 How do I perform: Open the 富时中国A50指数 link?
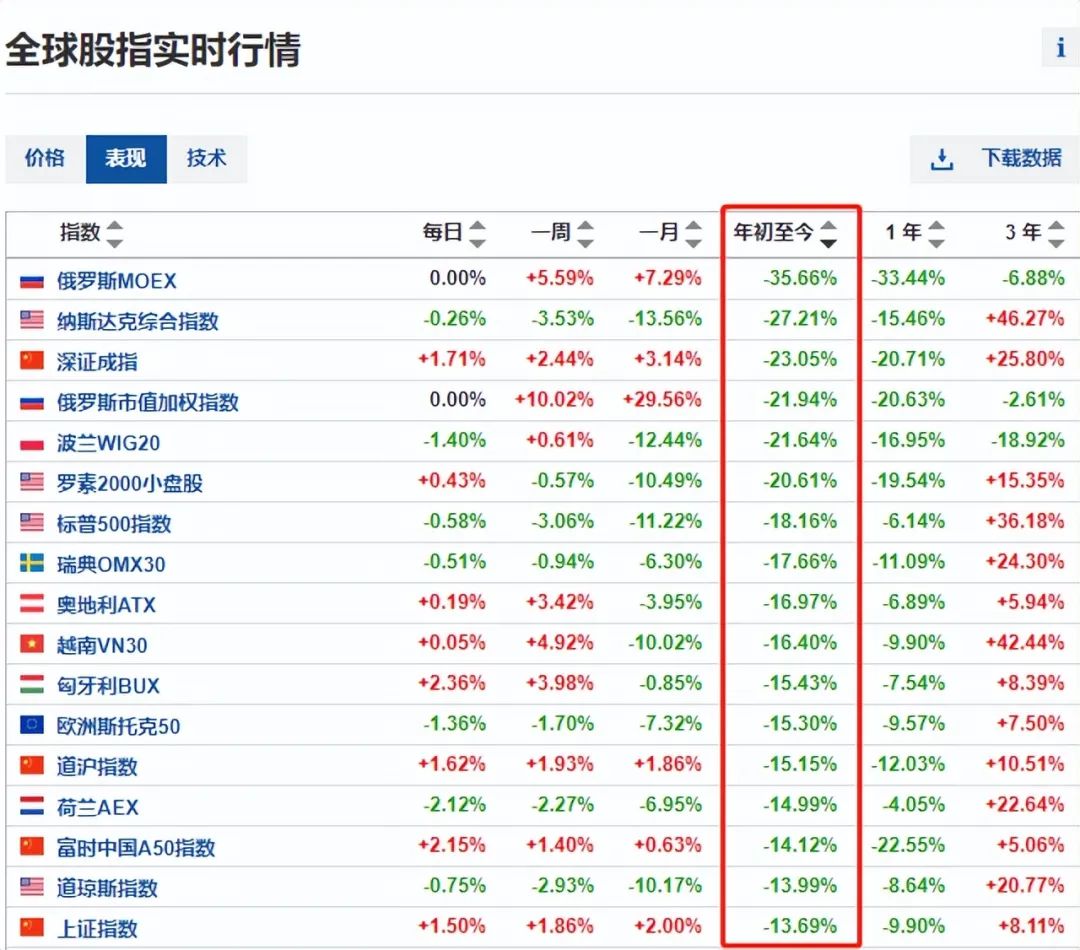136,847
